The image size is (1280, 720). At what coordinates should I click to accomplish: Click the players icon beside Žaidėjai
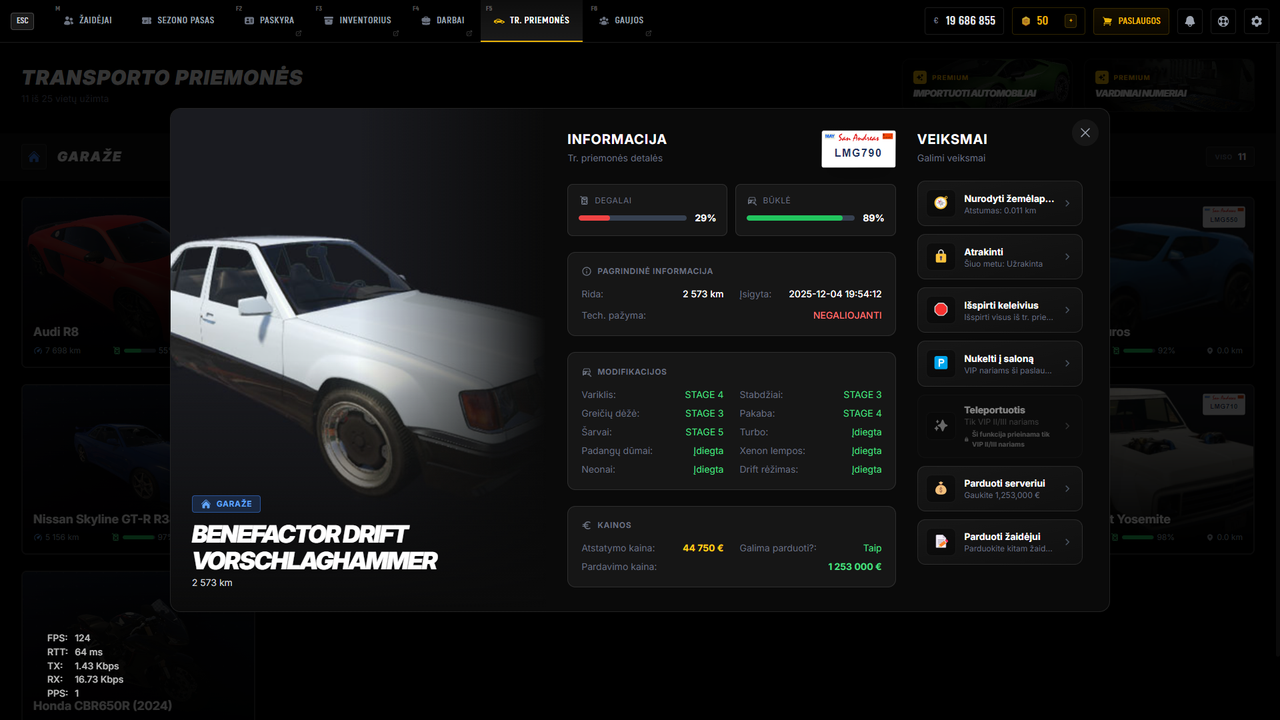coord(69,21)
